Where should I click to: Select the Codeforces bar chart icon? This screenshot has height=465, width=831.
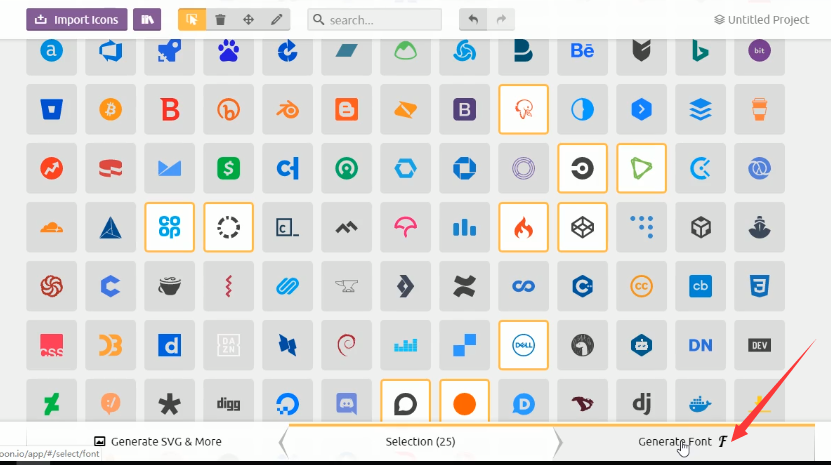[x=464, y=227]
